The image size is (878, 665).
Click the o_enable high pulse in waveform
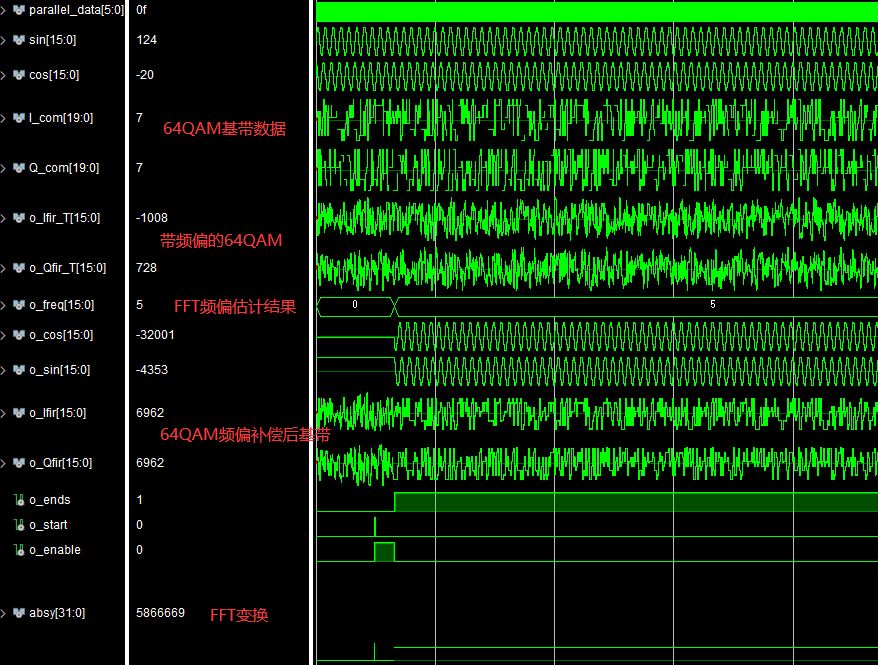(x=384, y=551)
